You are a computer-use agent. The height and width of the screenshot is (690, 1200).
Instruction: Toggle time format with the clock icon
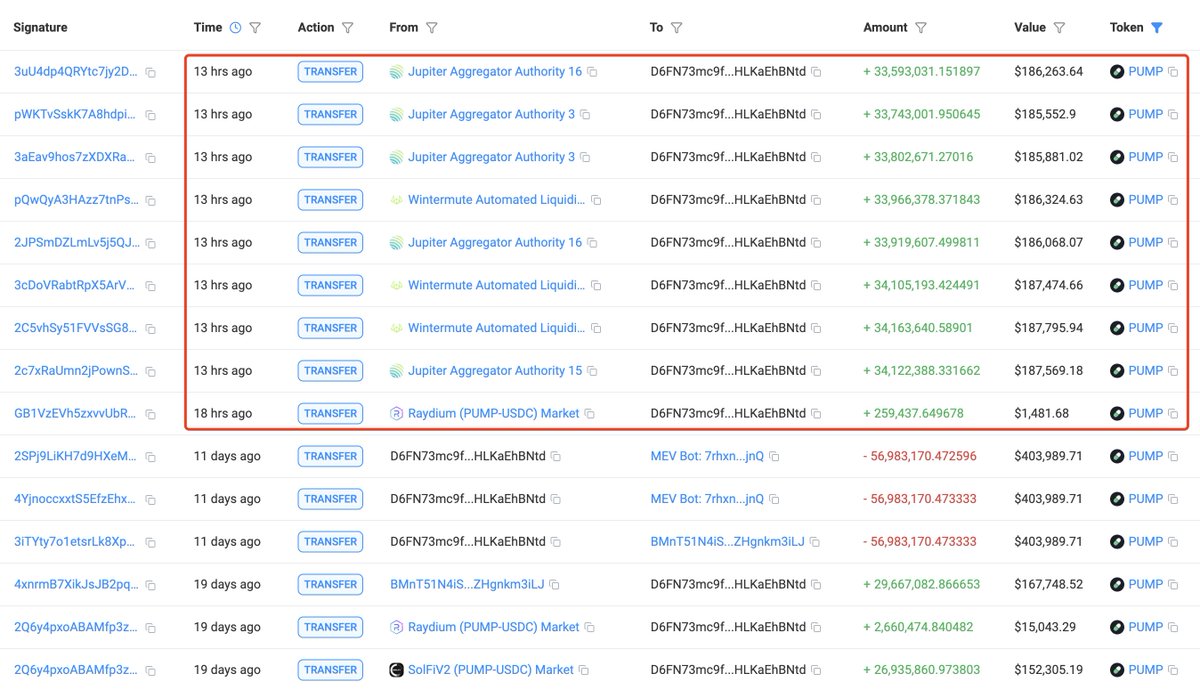click(235, 28)
